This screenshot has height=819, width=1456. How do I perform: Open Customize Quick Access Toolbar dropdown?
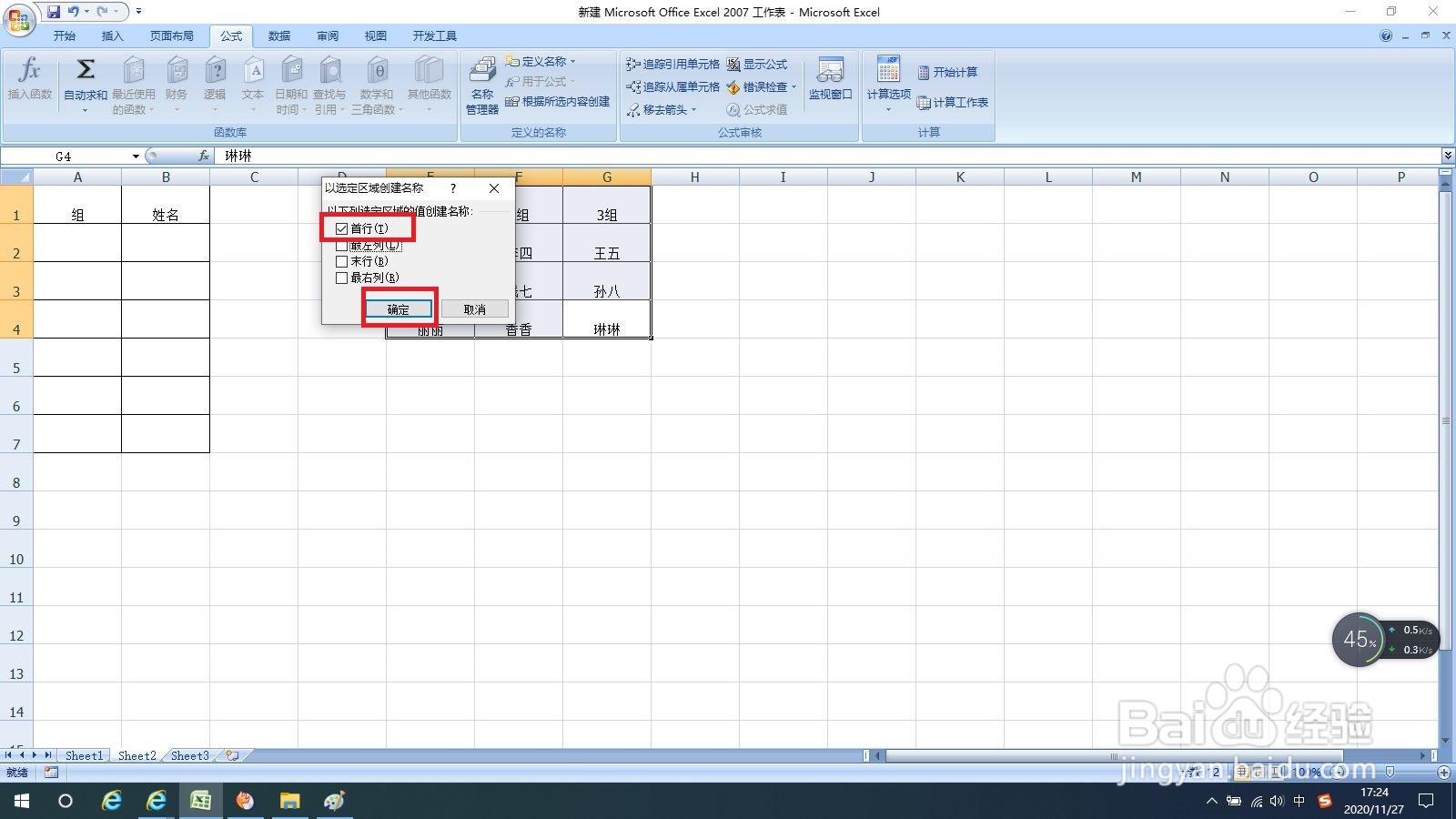(x=138, y=12)
